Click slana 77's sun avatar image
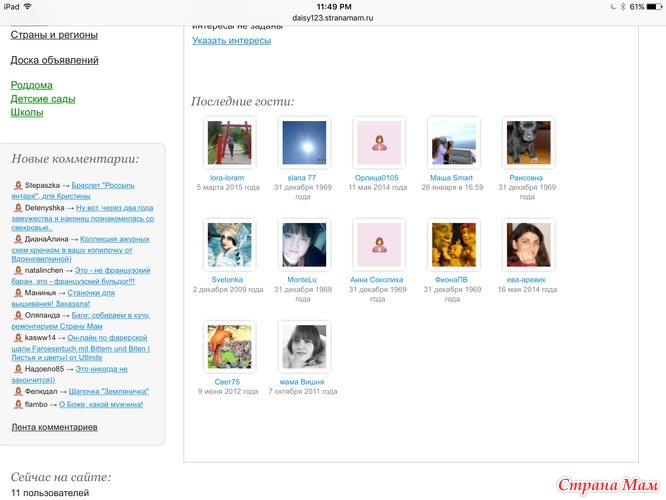 (303, 143)
